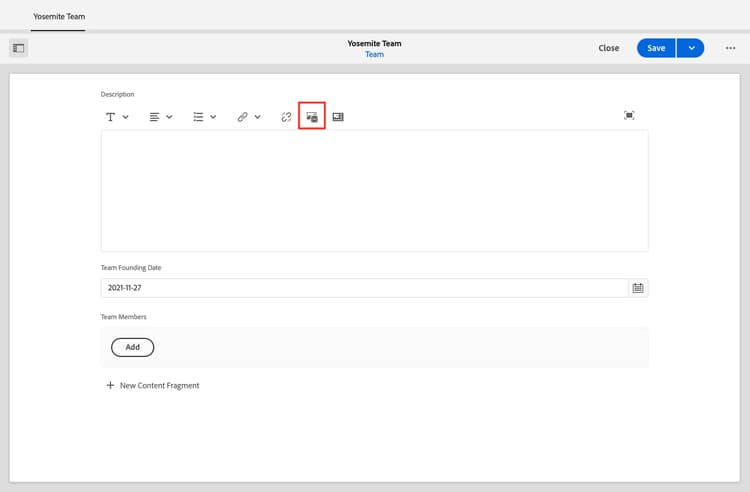Expand the link options chevron
This screenshot has height=492, width=750.
click(x=257, y=117)
